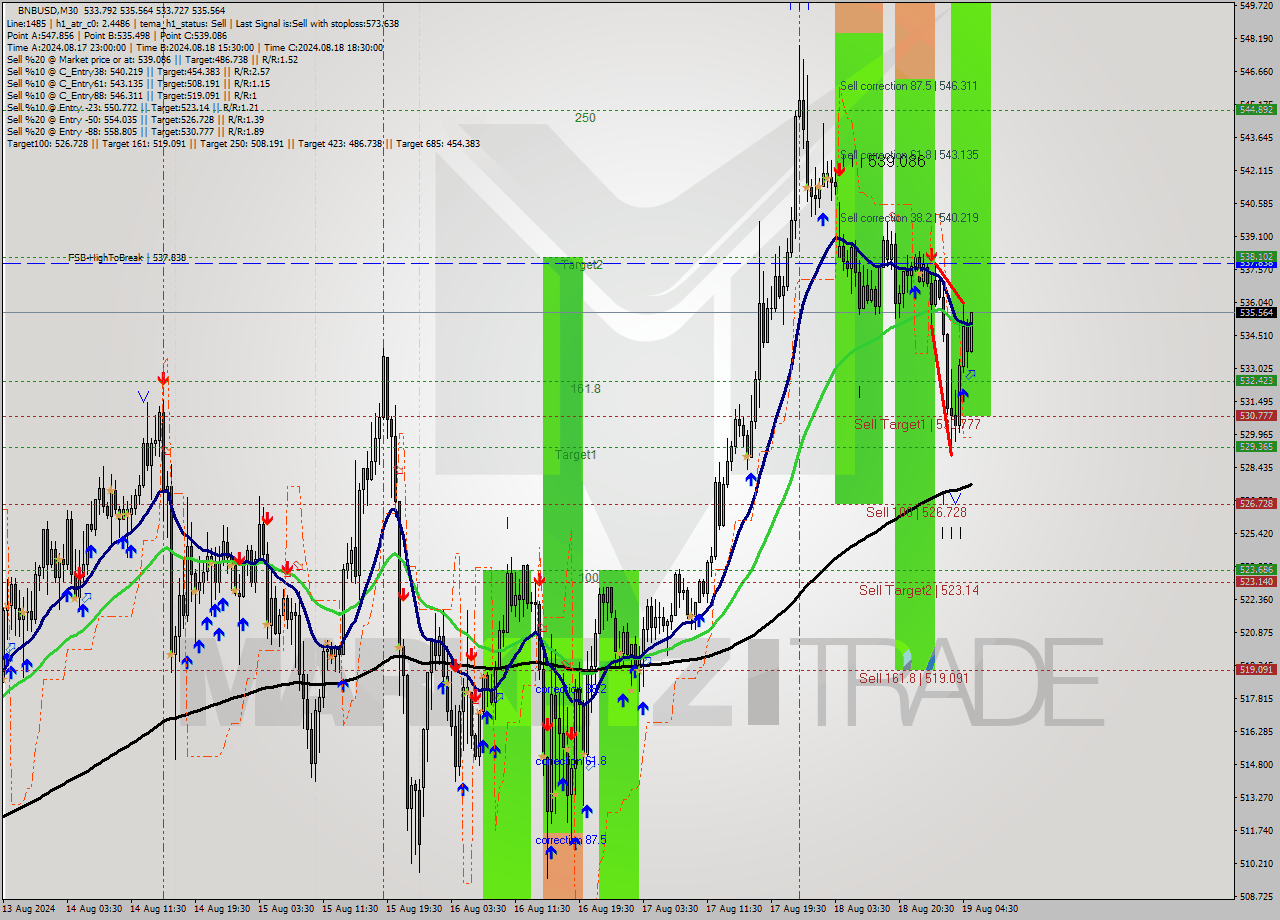Click the 534.510 price scale value

[x=1256, y=335]
